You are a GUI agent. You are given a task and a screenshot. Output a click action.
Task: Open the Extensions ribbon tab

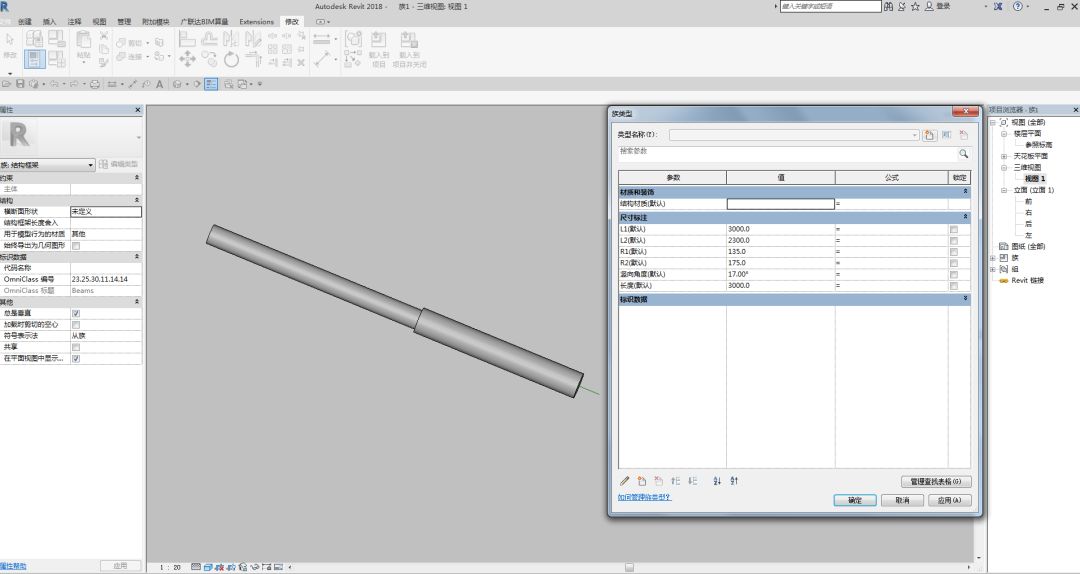[256, 22]
